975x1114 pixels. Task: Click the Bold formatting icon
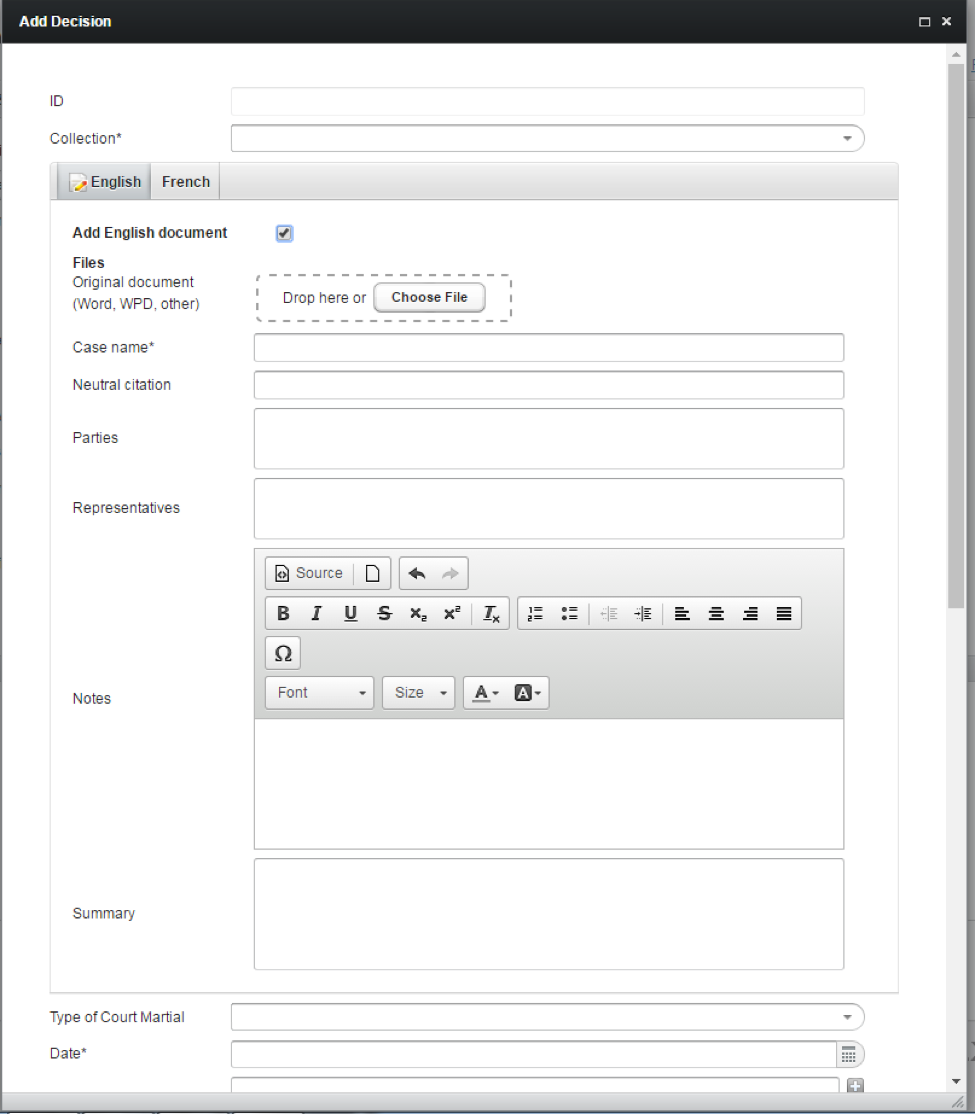pyautogui.click(x=283, y=614)
